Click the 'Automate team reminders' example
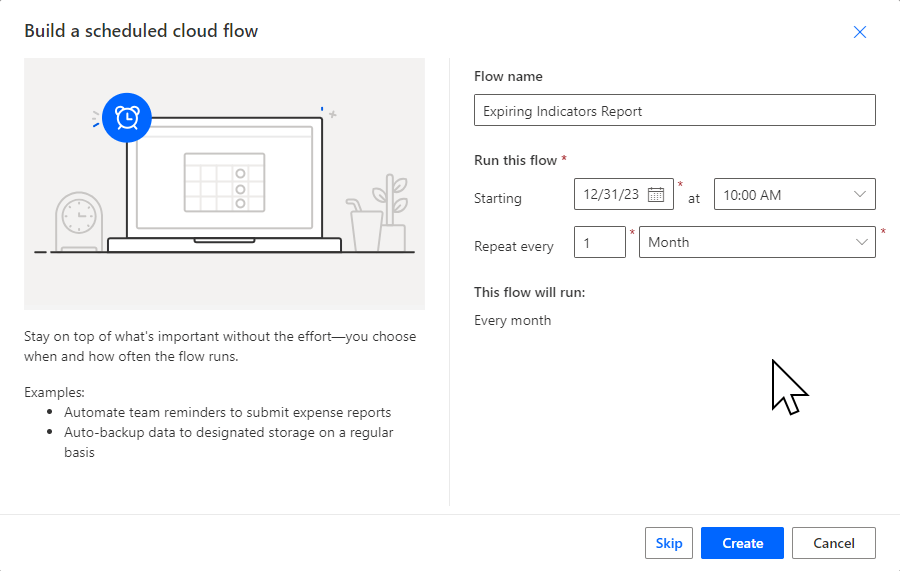900x571 pixels. tap(227, 412)
